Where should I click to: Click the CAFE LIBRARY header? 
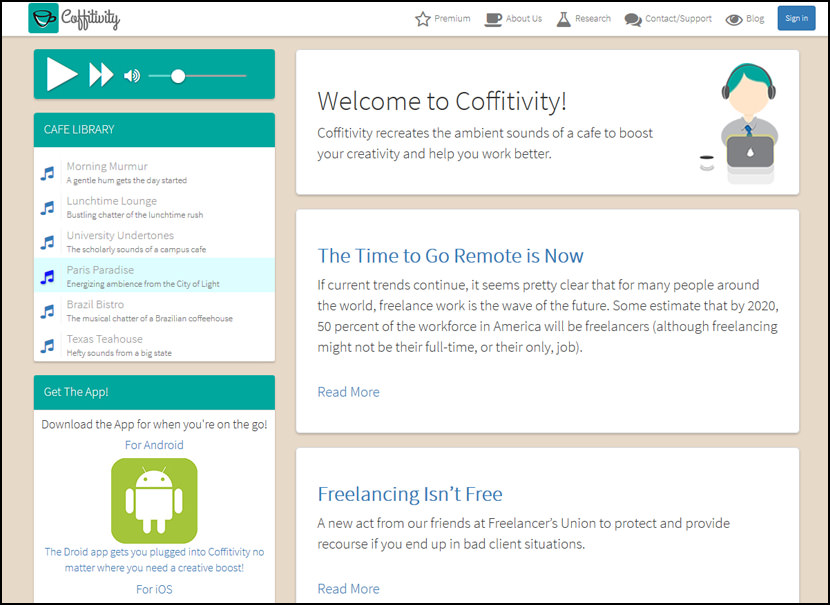(x=154, y=130)
